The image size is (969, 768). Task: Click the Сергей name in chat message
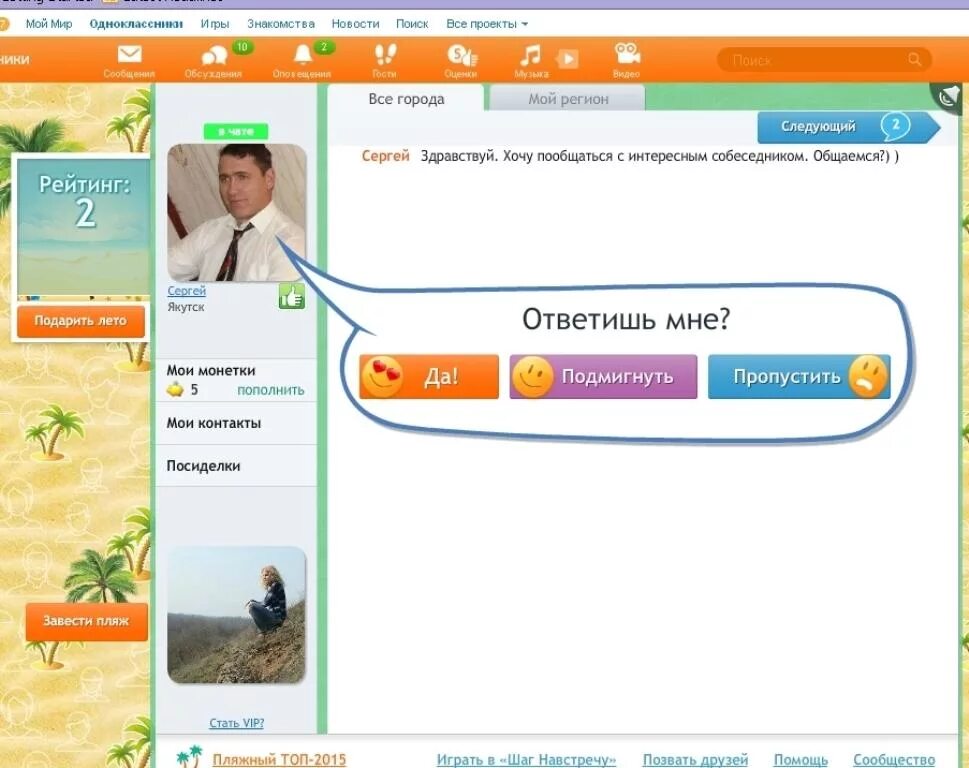(386, 156)
